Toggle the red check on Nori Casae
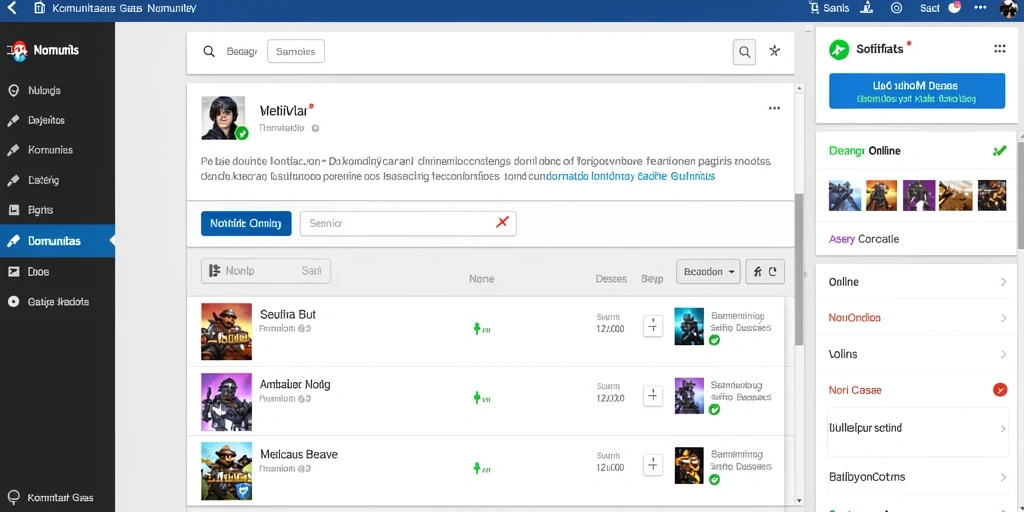Viewport: 1024px width, 512px height. point(999,390)
